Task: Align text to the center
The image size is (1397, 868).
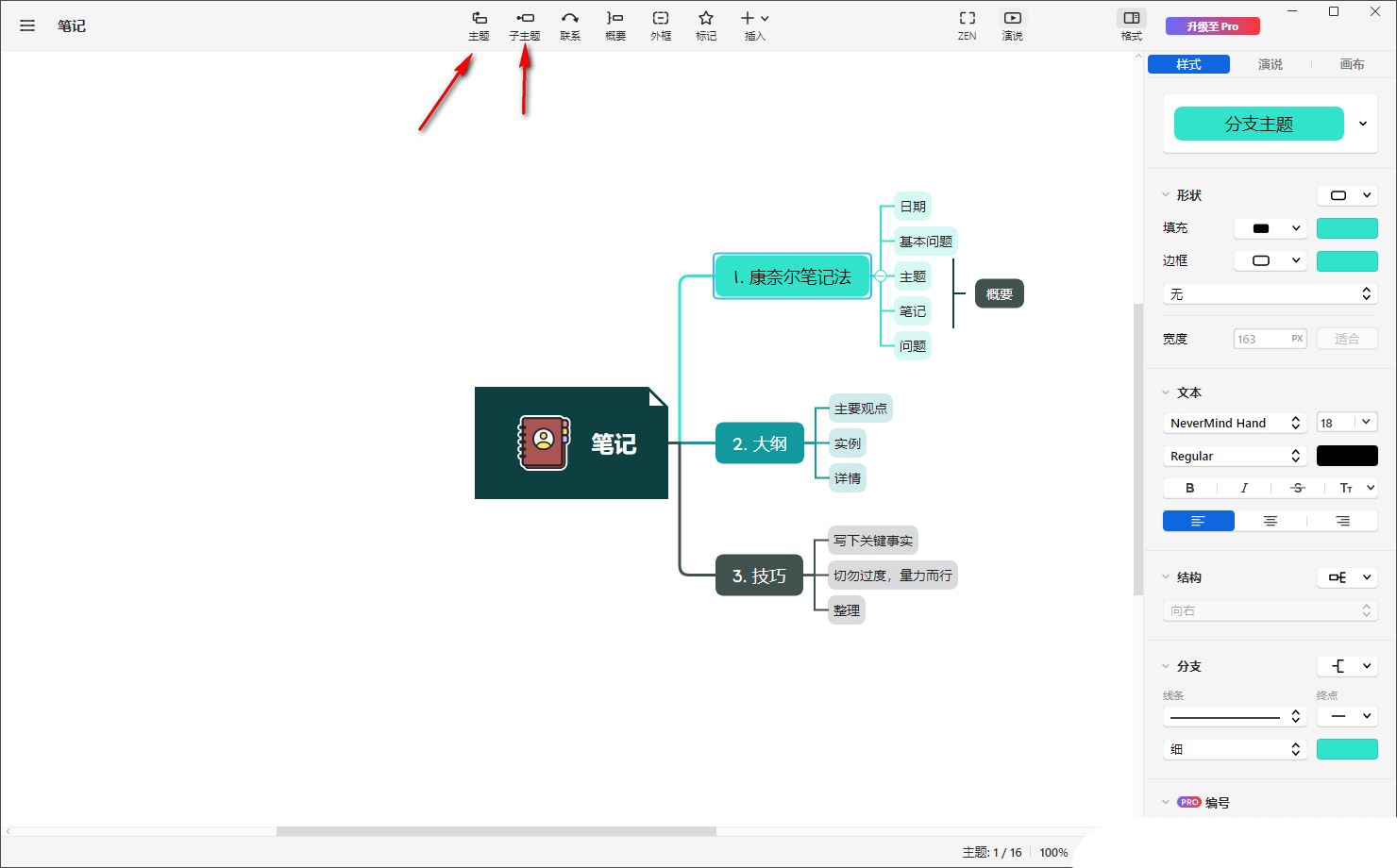Action: [x=1271, y=521]
